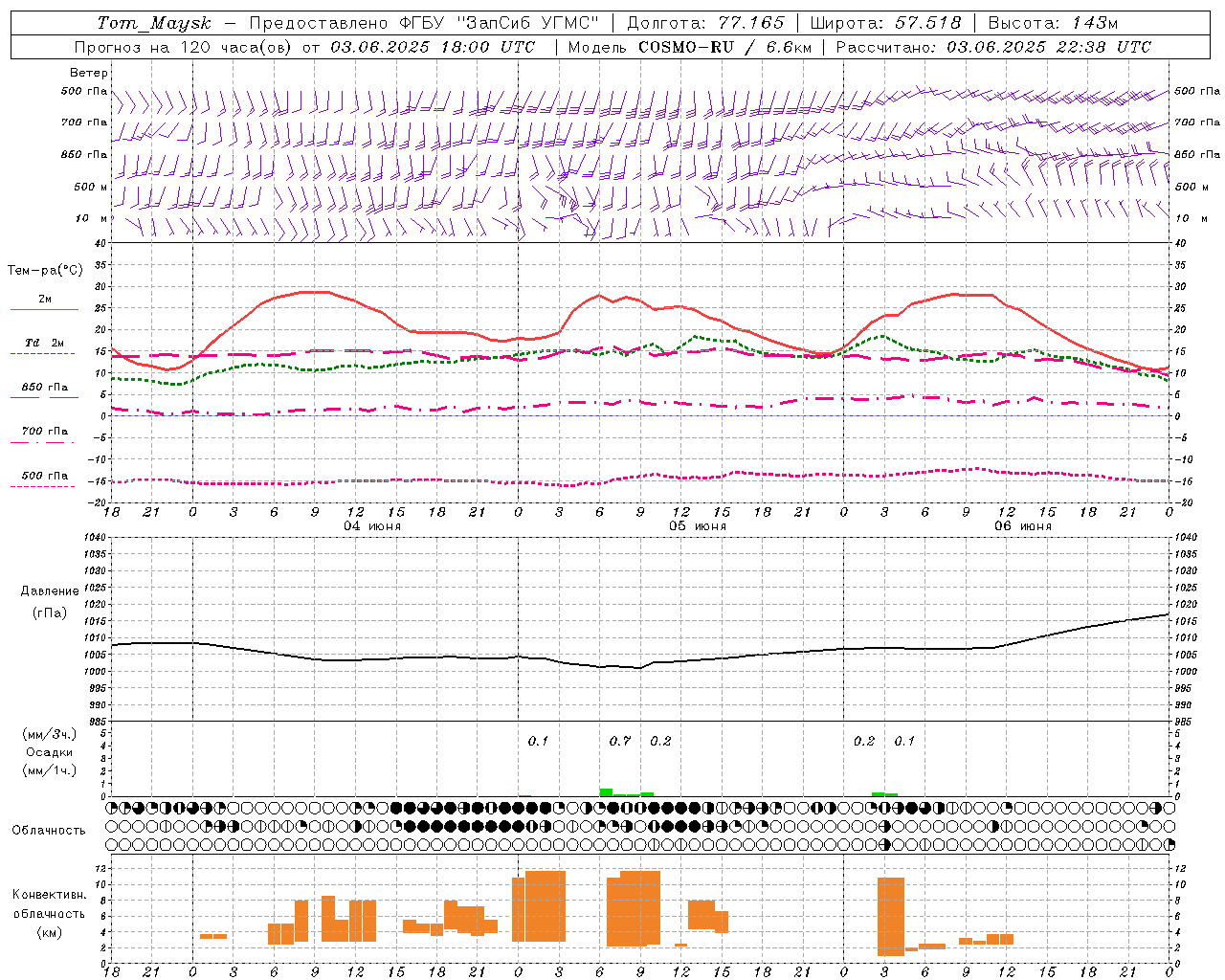Click the (км) unit label of convective cloudiness
Image resolution: width=1225 pixels, height=980 pixels.
pos(50,932)
